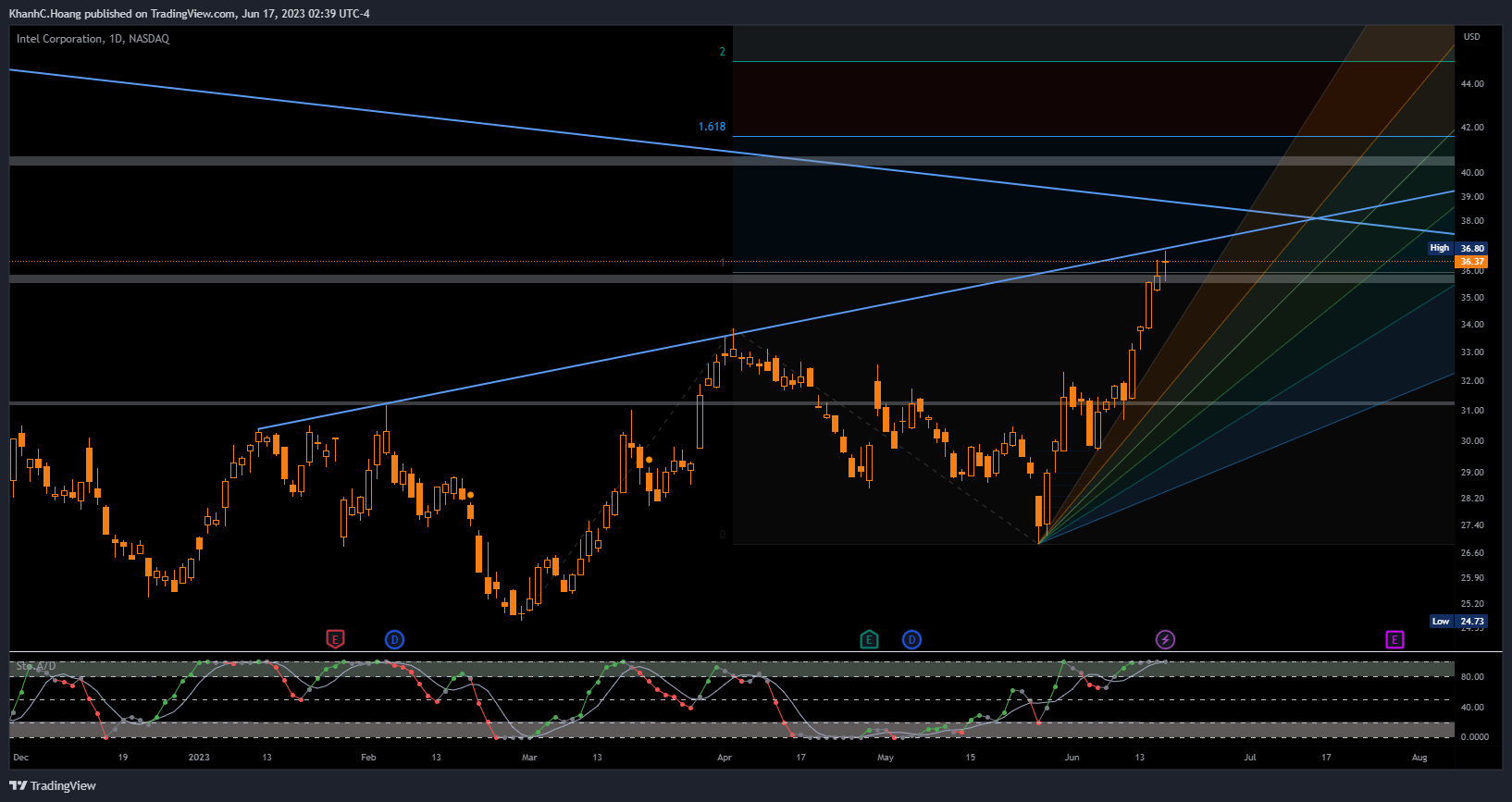Select the Low 24.73 price label
This screenshot has width=1512, height=802.
pos(1457,622)
